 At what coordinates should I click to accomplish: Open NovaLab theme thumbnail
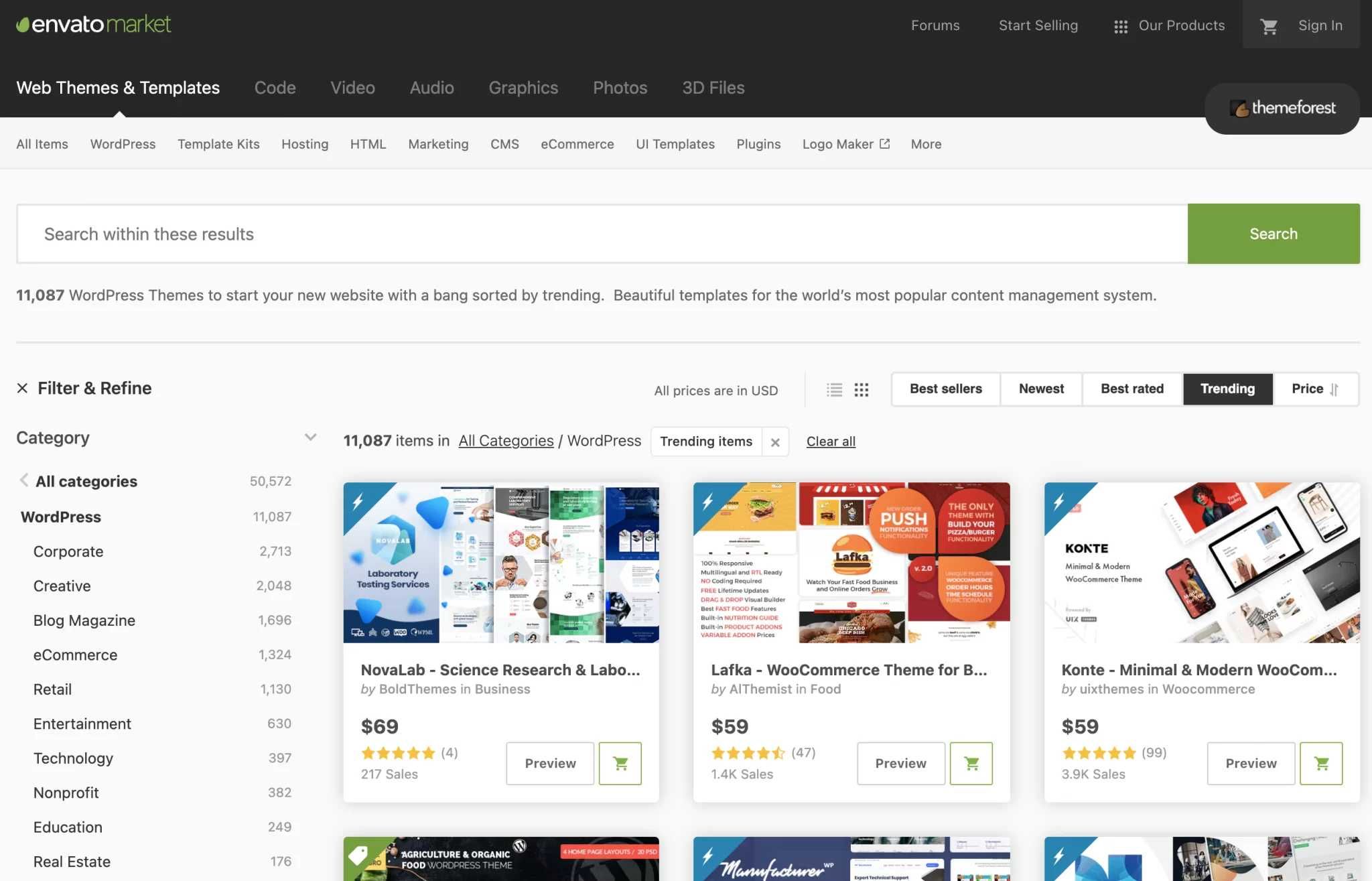coord(501,563)
